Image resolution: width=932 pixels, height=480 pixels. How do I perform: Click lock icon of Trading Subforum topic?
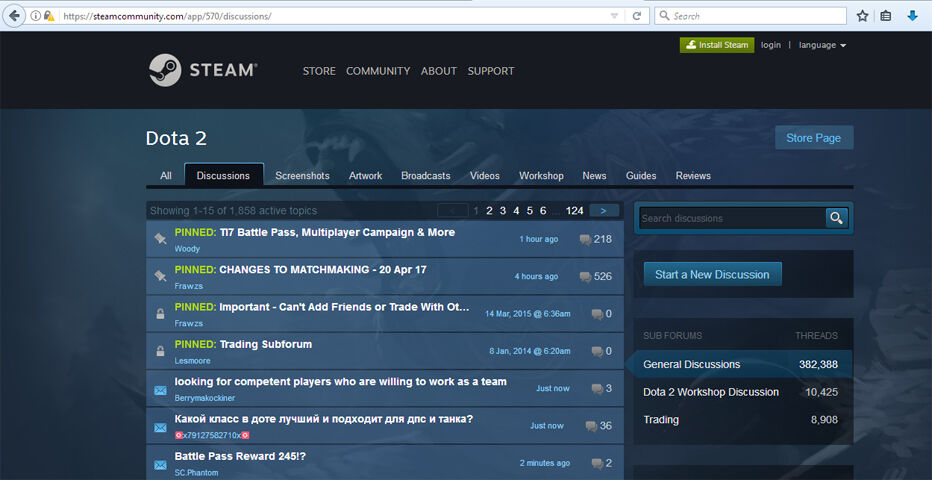click(160, 351)
